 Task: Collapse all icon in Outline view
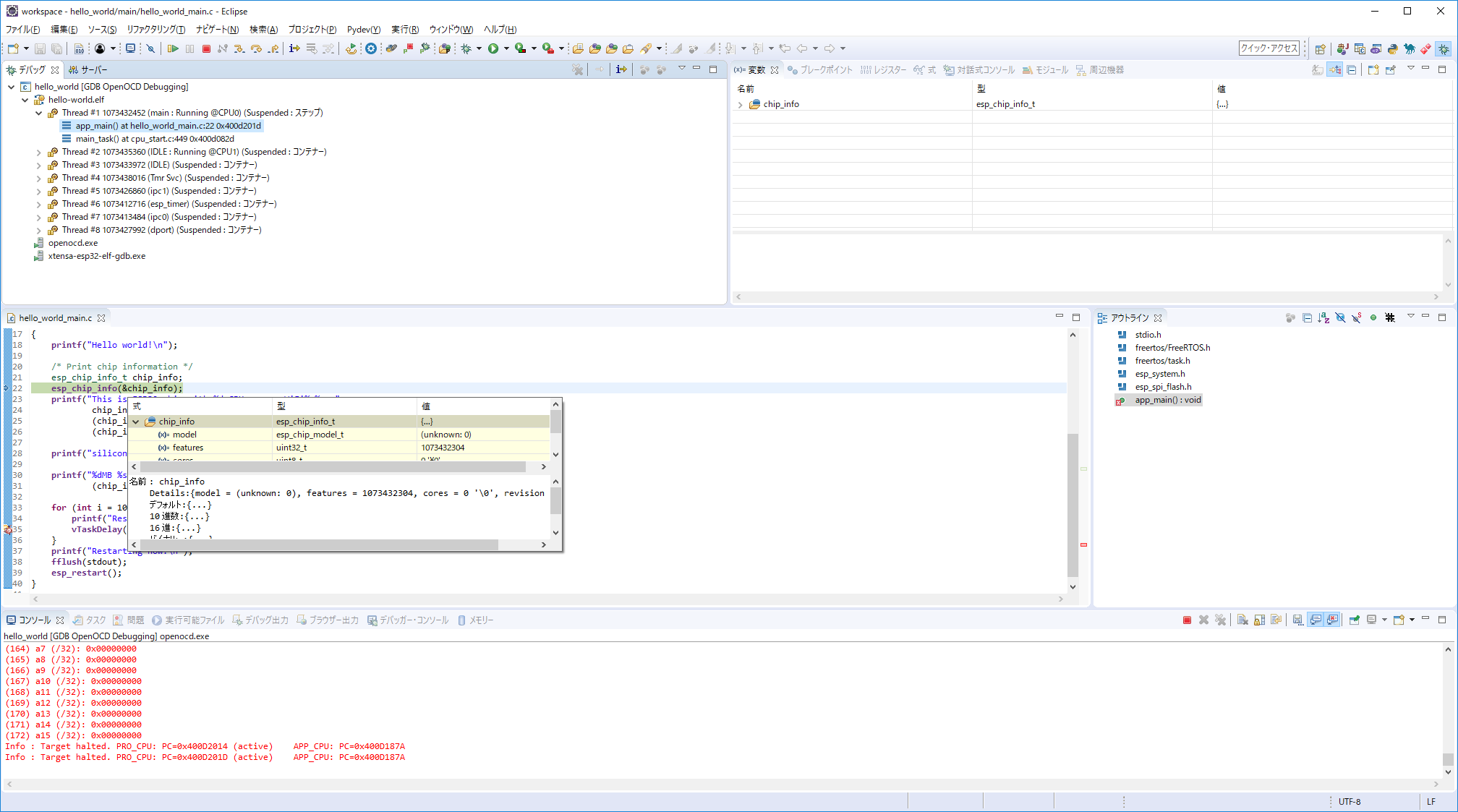pyautogui.click(x=1307, y=318)
